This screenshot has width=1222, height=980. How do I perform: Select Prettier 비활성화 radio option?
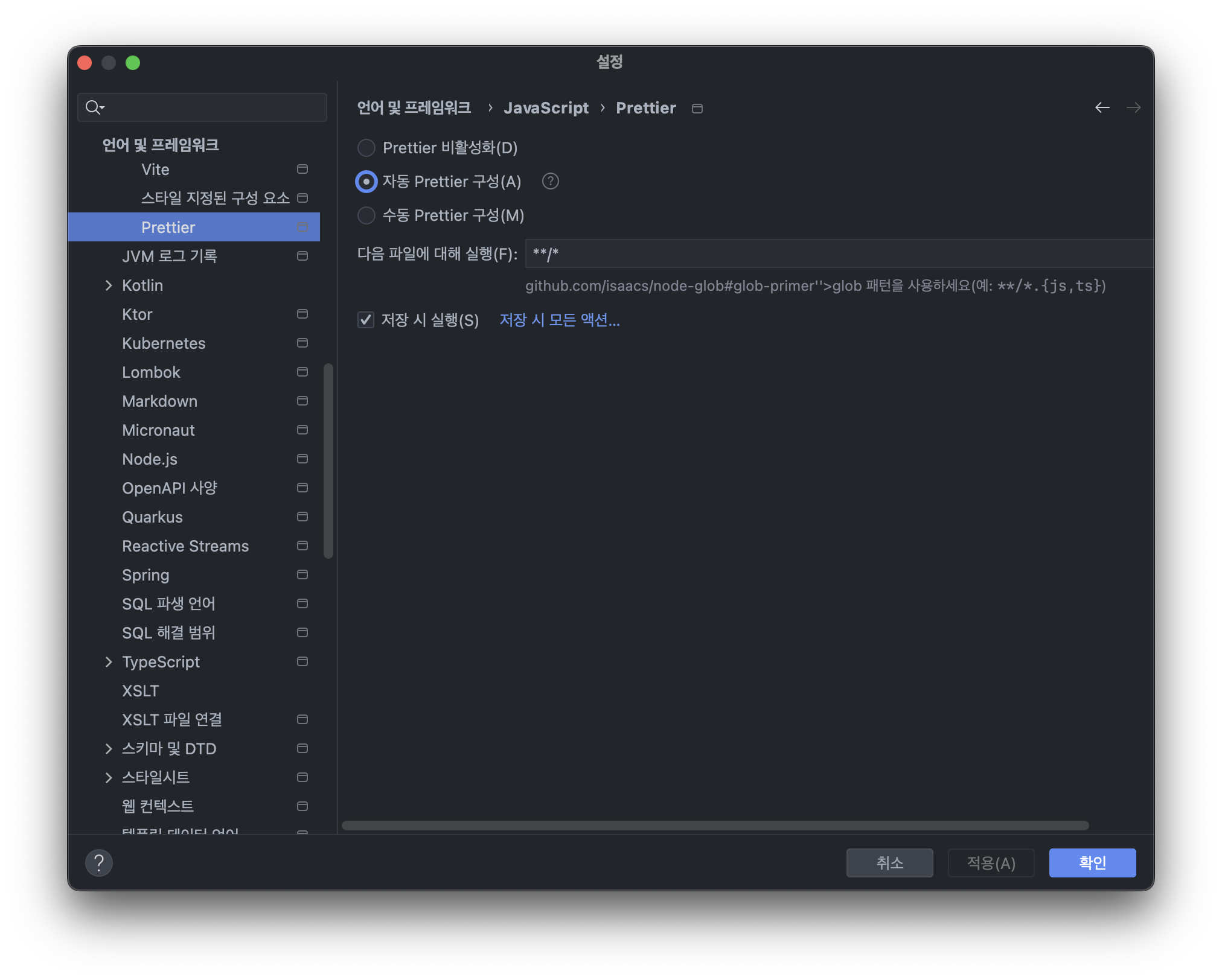pyautogui.click(x=366, y=148)
